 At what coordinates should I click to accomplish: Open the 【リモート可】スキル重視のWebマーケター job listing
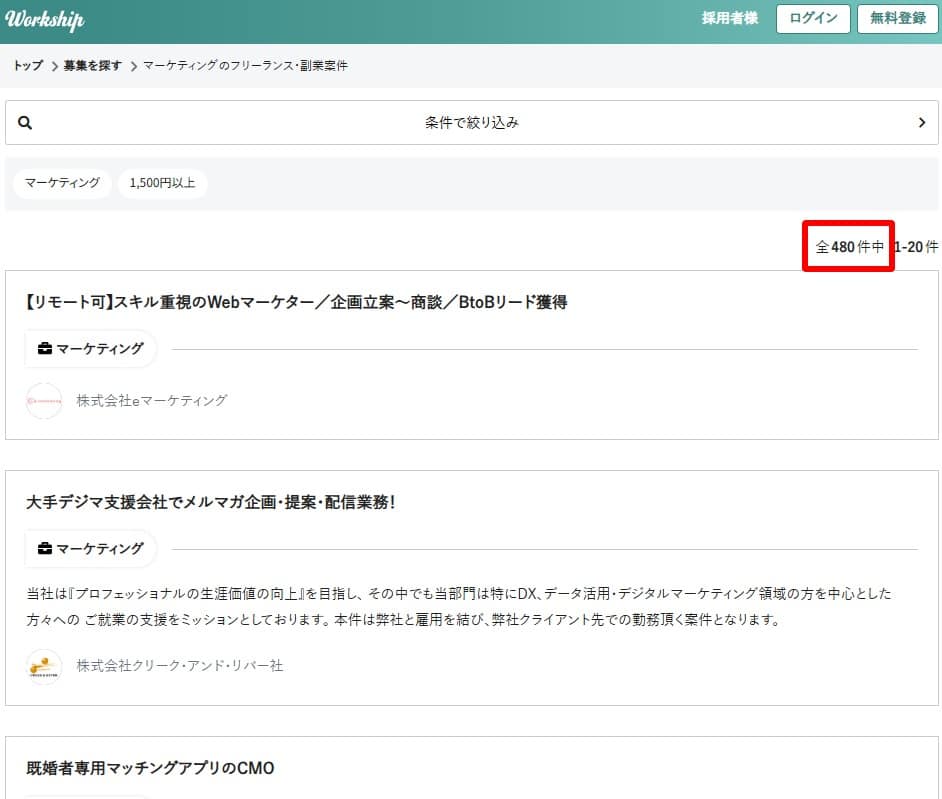coord(296,302)
